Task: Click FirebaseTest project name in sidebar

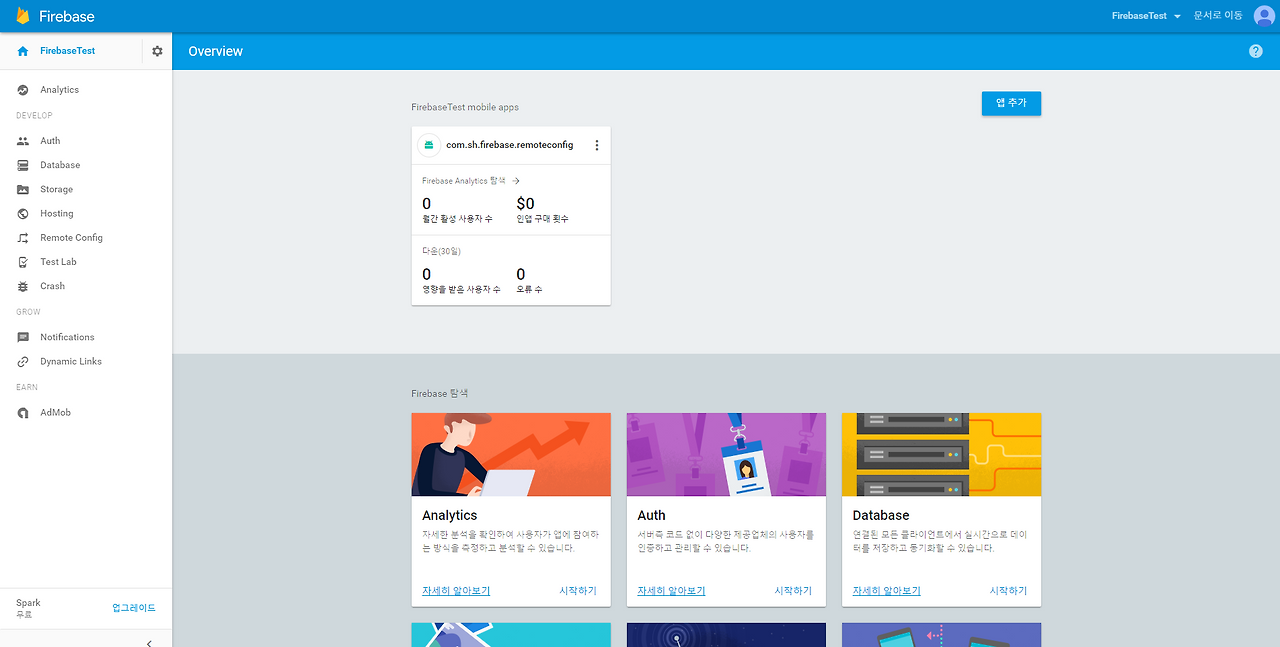Action: pos(68,51)
